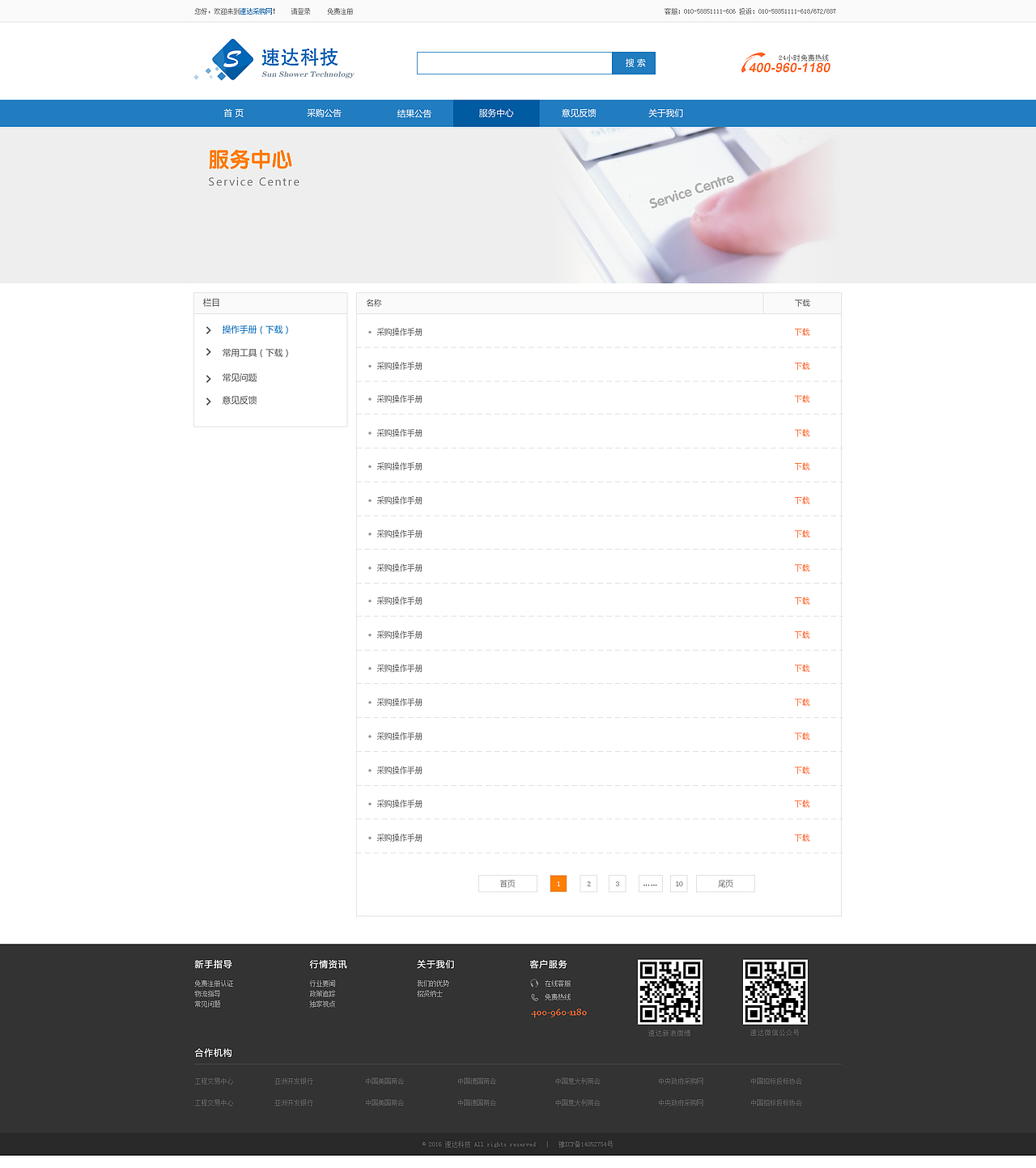1036x1168 pixels.
Task: Switch to the 采购公告 navigation tab
Action: coord(324,113)
